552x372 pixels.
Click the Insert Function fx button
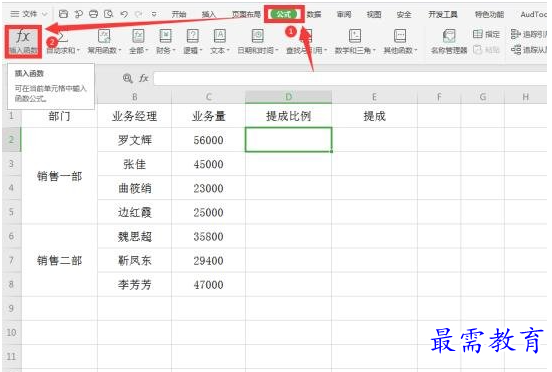coord(23,42)
